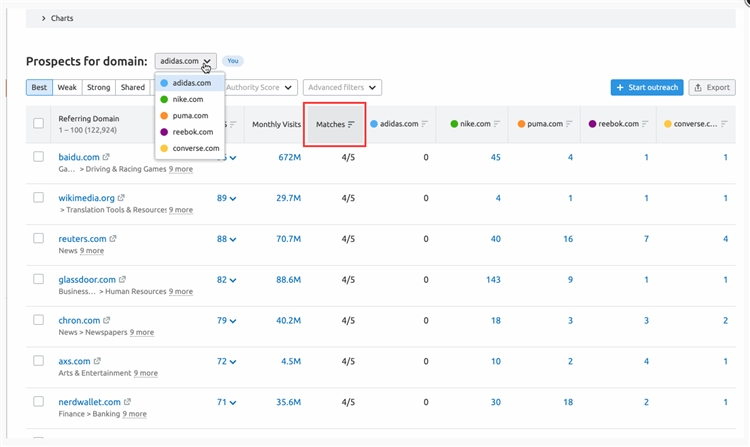The width and height of the screenshot is (750, 447).
Task: Expand the Charts section
Action: (x=57, y=18)
